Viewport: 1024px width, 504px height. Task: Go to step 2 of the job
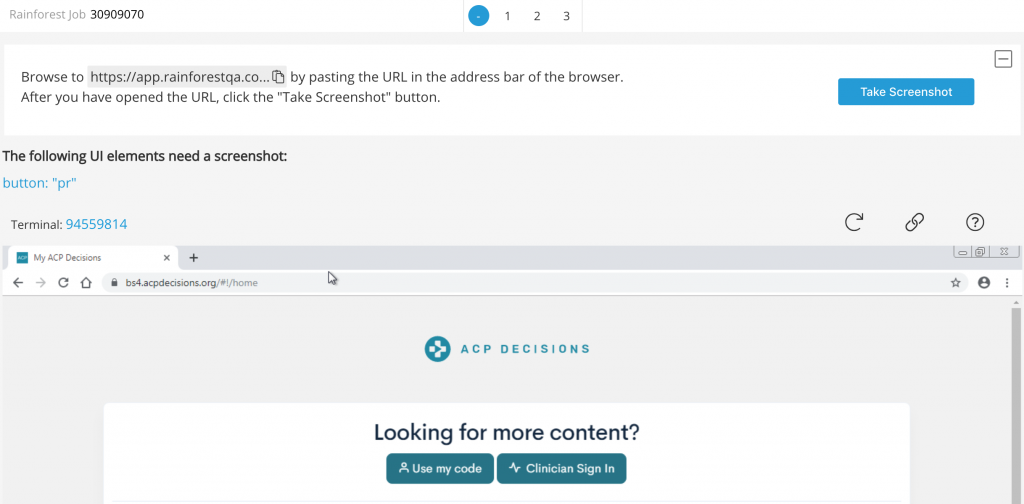pyautogui.click(x=537, y=16)
